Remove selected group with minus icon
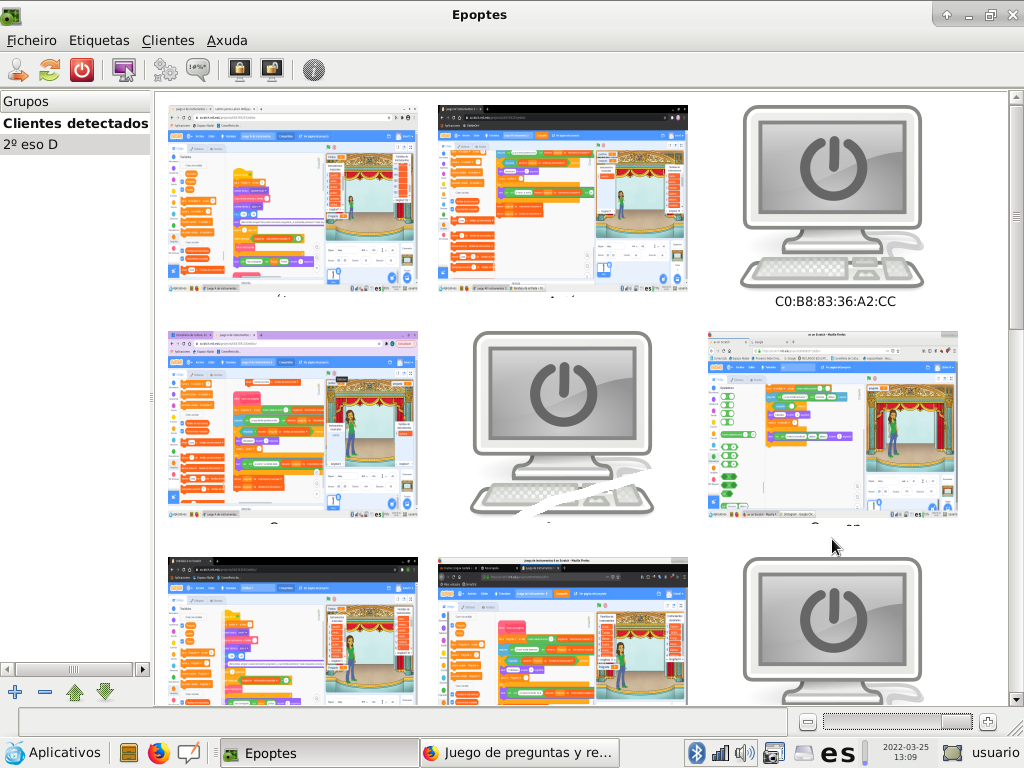This screenshot has height=768, width=1024. coord(45,692)
